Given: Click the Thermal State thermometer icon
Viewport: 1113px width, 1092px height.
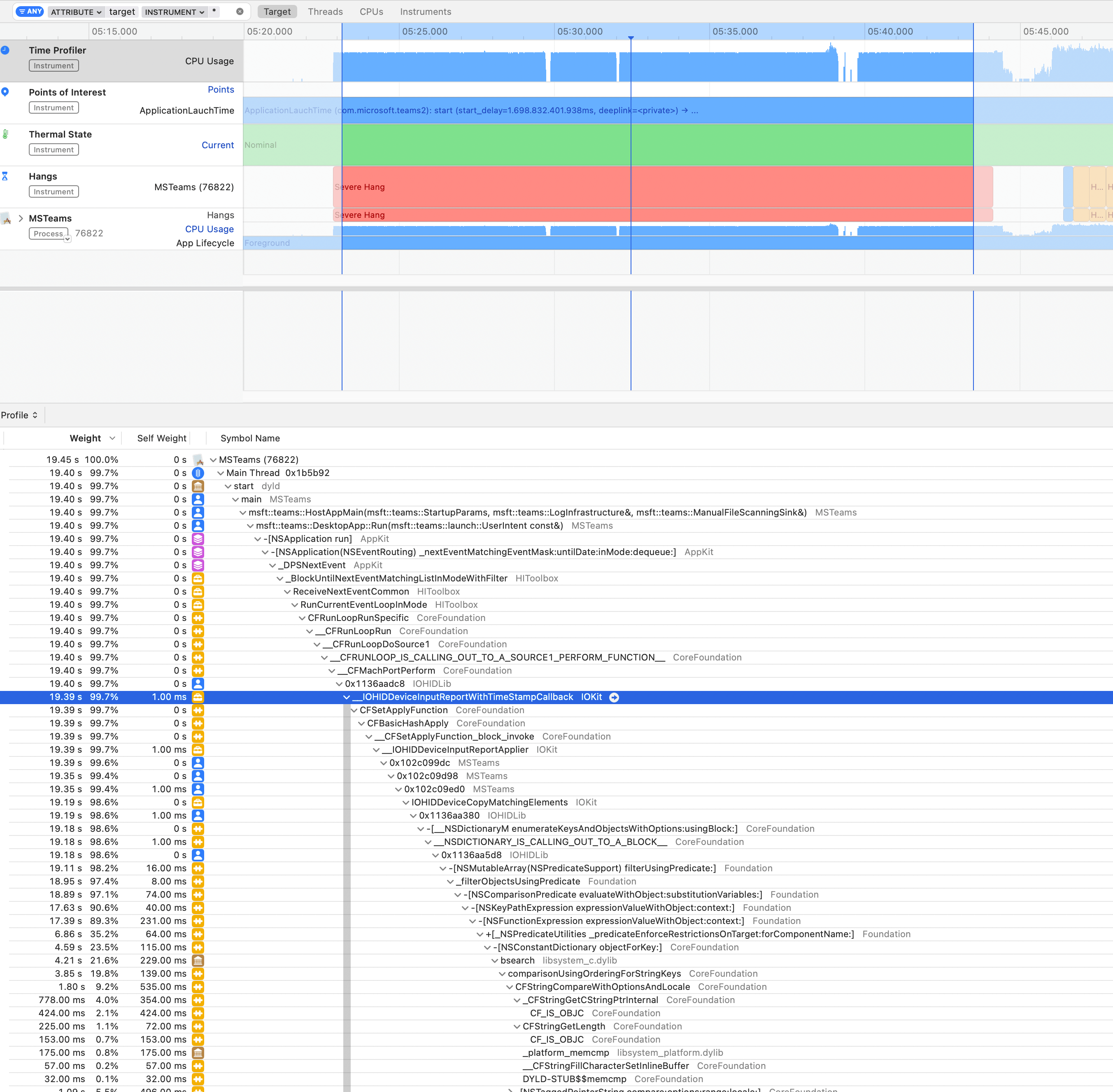Looking at the screenshot, I should 5,134.
